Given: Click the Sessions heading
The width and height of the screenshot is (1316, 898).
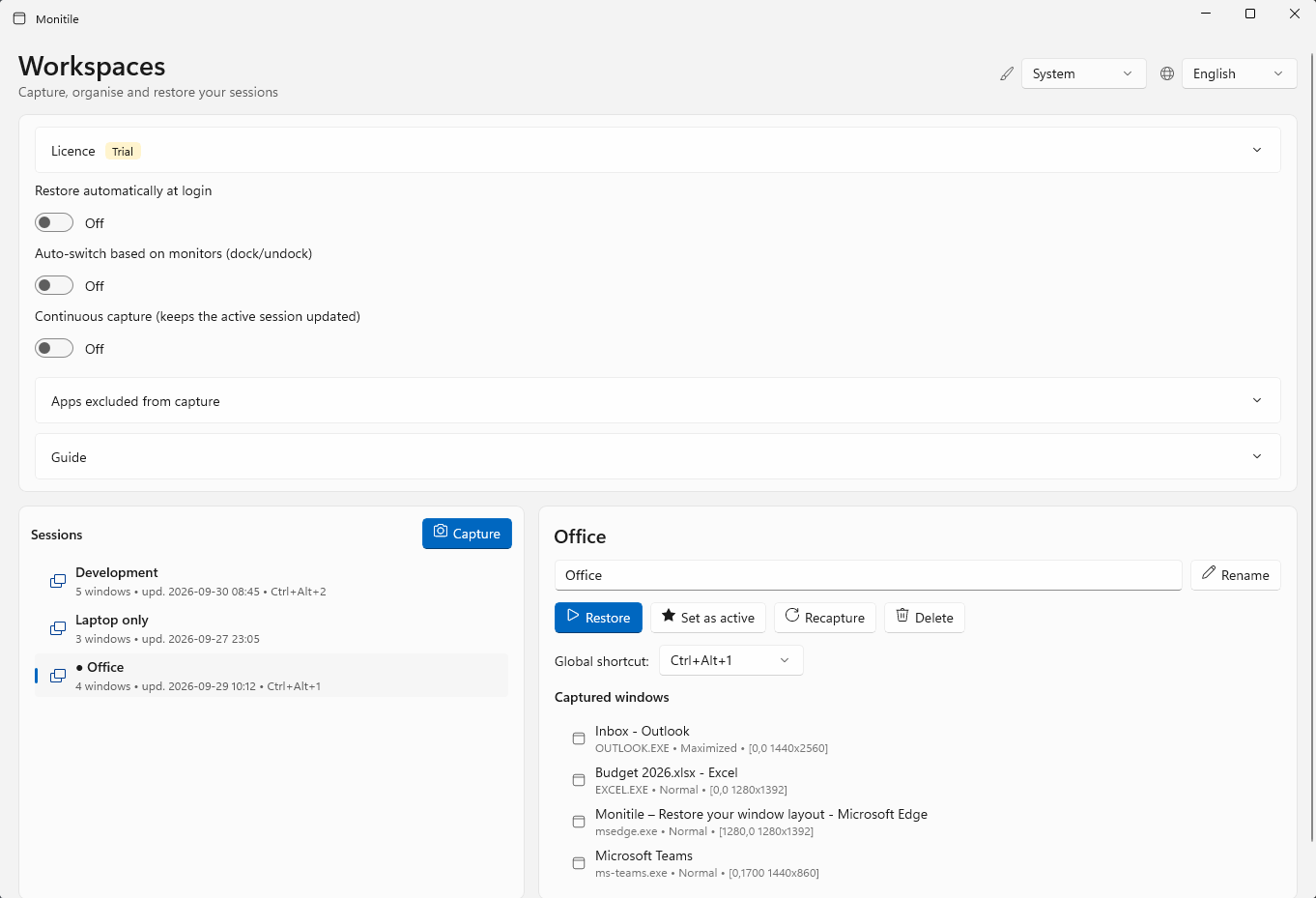Looking at the screenshot, I should tap(57, 535).
